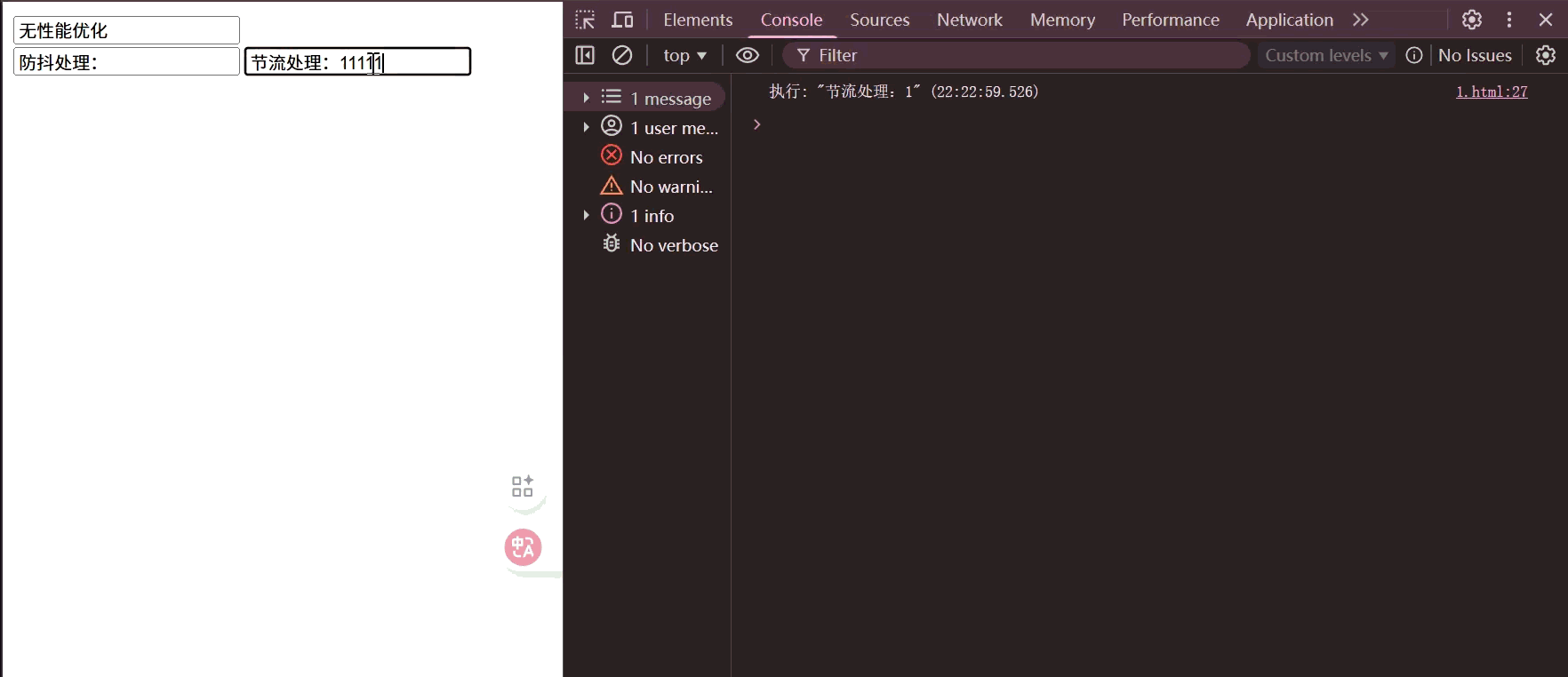Open the Performance tab
The image size is (1568, 677).
coord(1170,20)
